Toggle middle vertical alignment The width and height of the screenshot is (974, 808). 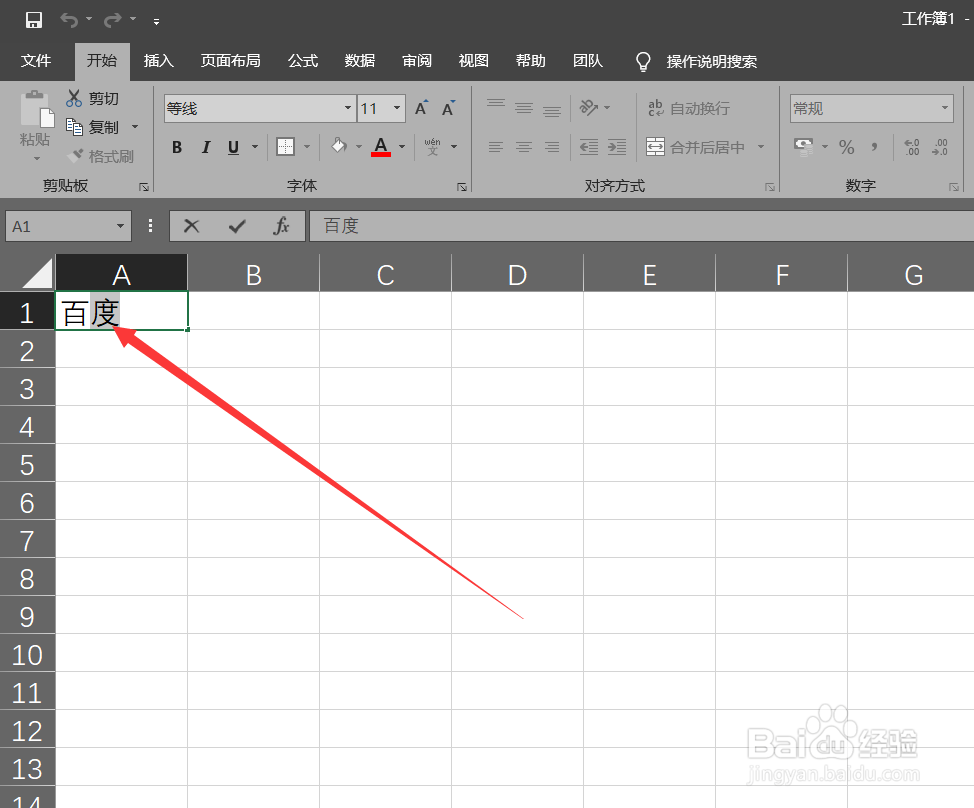(x=524, y=108)
